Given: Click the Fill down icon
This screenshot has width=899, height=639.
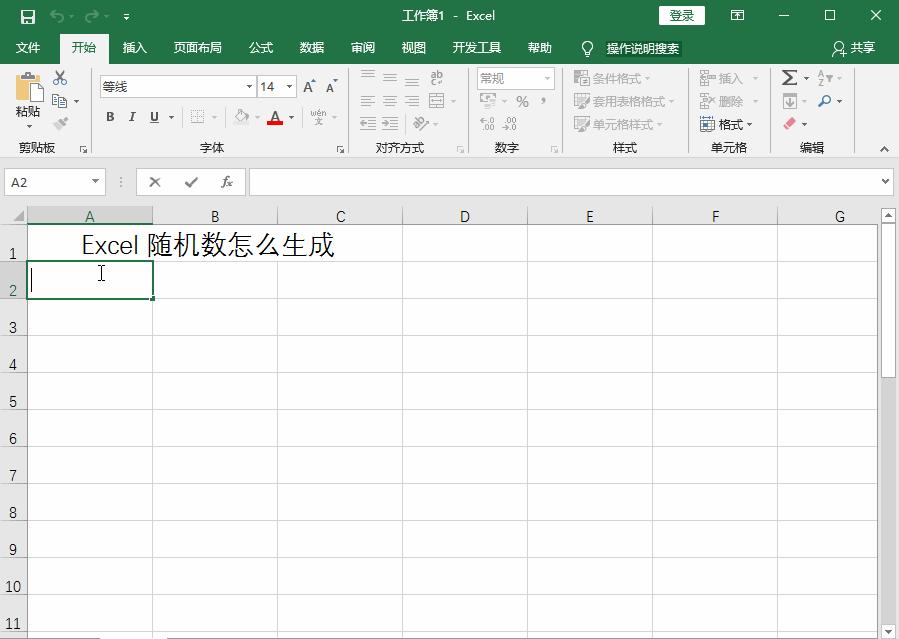Looking at the screenshot, I should coord(789,101).
